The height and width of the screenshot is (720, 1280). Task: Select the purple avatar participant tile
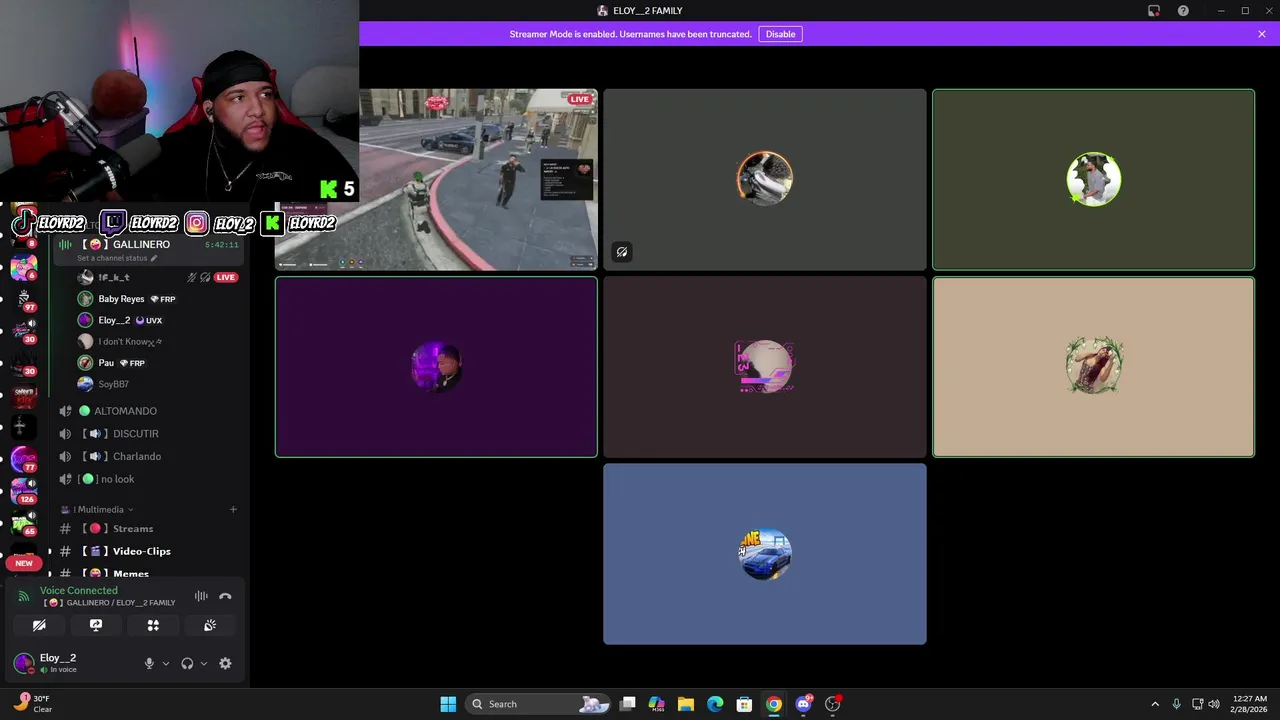(436, 367)
